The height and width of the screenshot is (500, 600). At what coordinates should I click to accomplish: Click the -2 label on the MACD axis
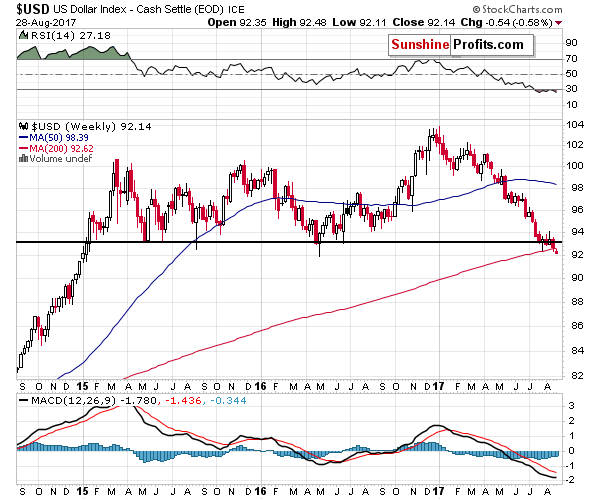click(570, 479)
